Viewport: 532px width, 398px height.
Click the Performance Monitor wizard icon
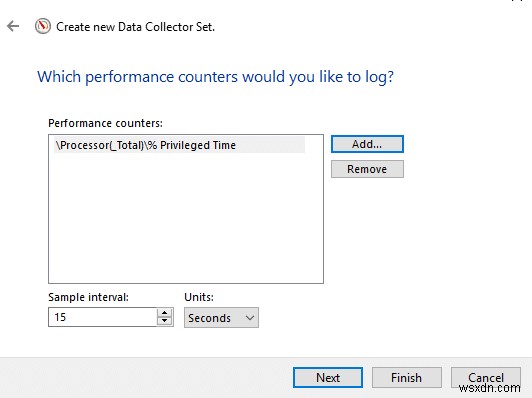pyautogui.click(x=43, y=26)
